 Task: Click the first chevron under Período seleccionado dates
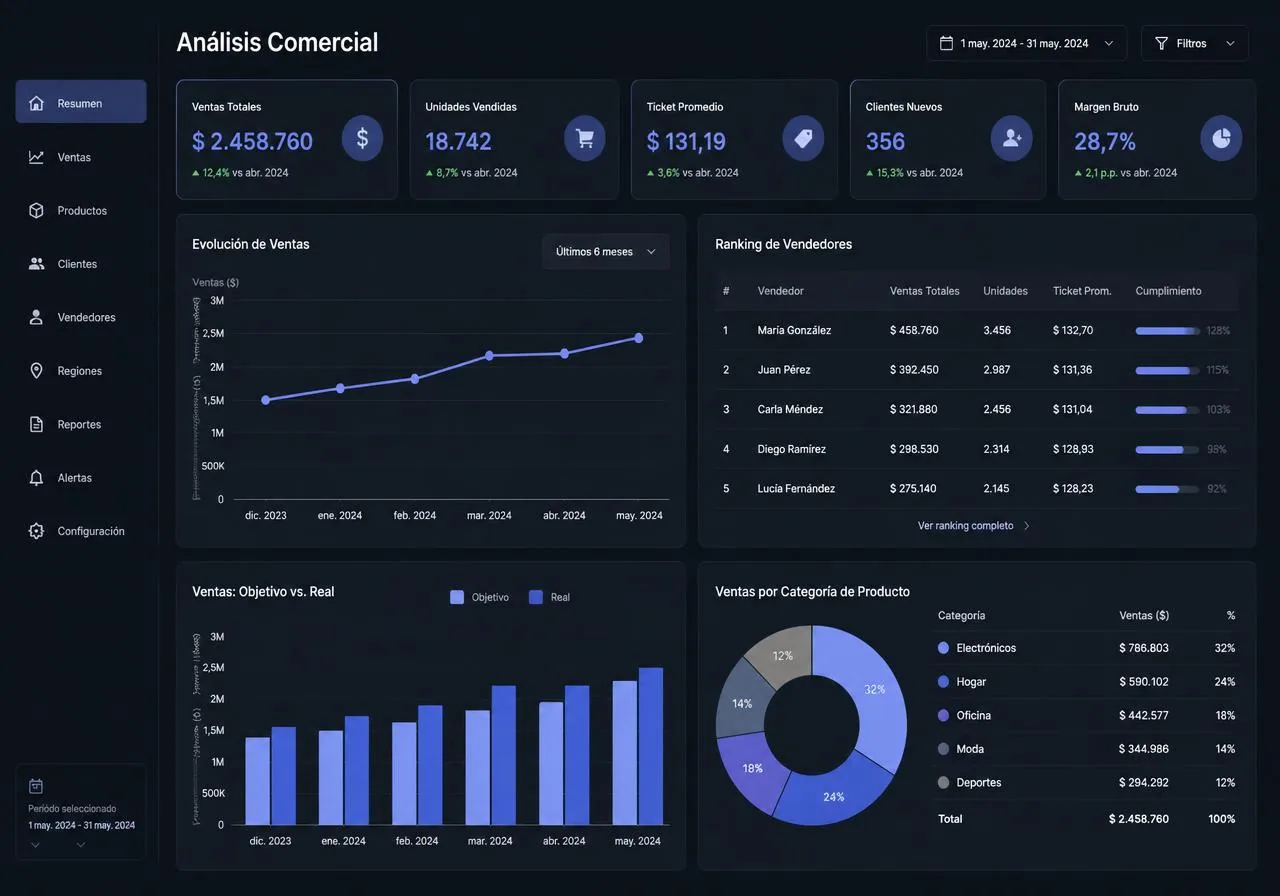tap(35, 845)
